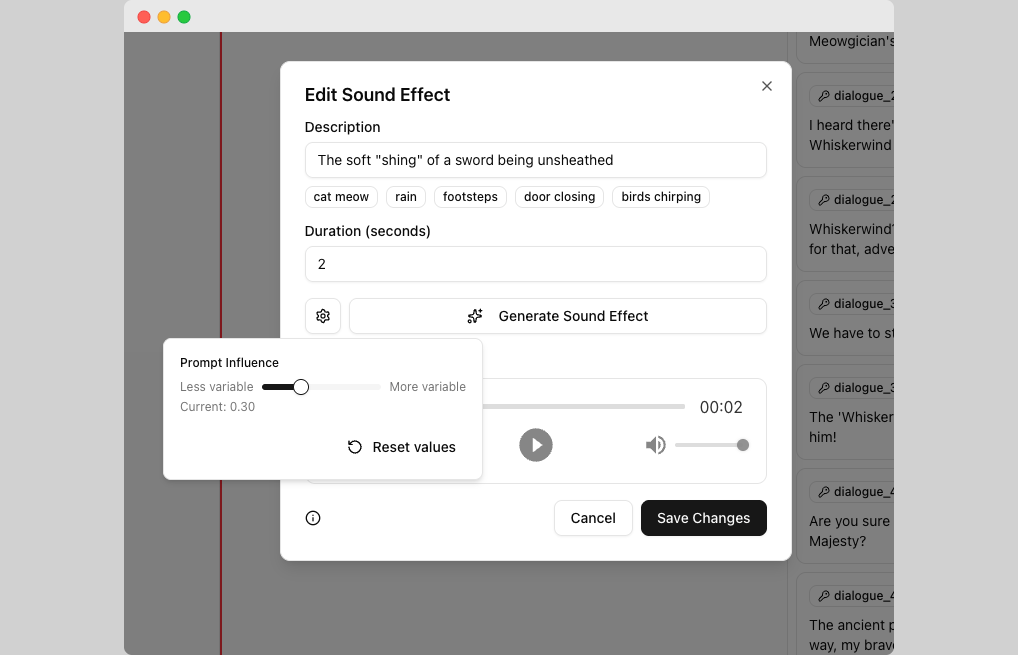
Task: Select the "birds chirping" suggestion chip
Action: (x=661, y=197)
